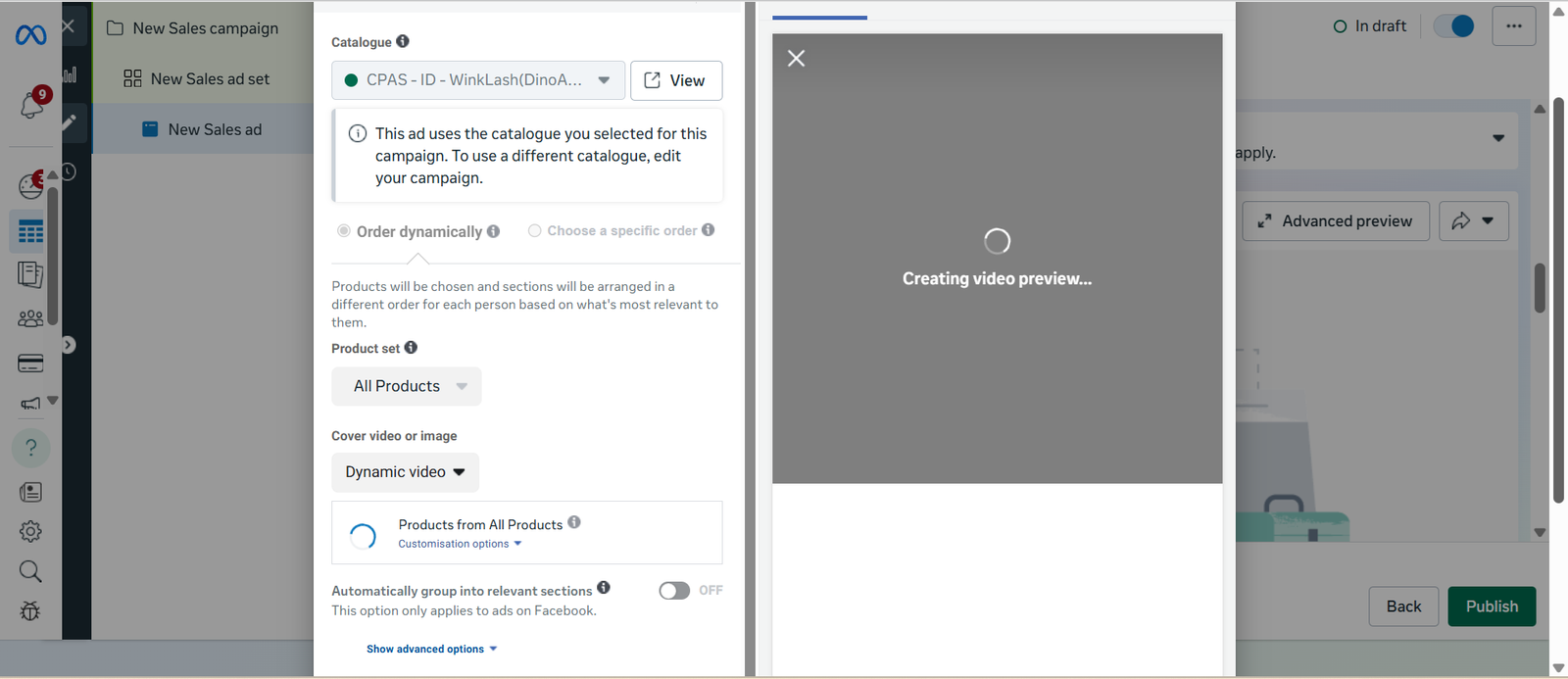Image resolution: width=1568 pixels, height=679 pixels.
Task: Open the Settings gear icon
Action: pyautogui.click(x=30, y=531)
